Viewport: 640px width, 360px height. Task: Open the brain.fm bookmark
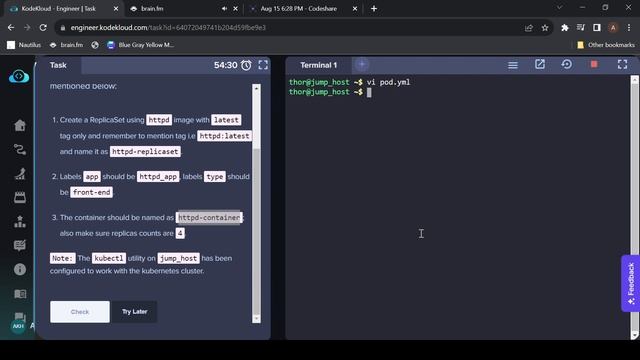click(66, 45)
